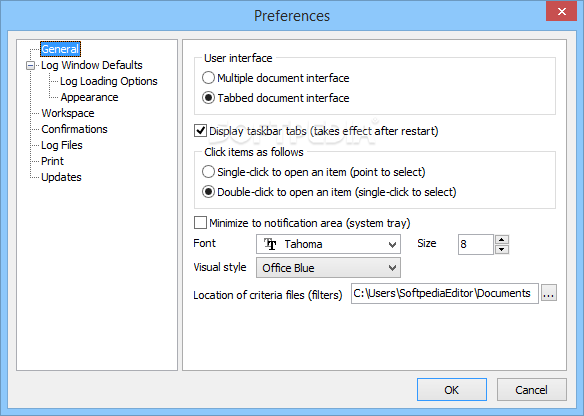The height and width of the screenshot is (416, 584).
Task: Go to Workspace preferences
Action: [x=68, y=113]
